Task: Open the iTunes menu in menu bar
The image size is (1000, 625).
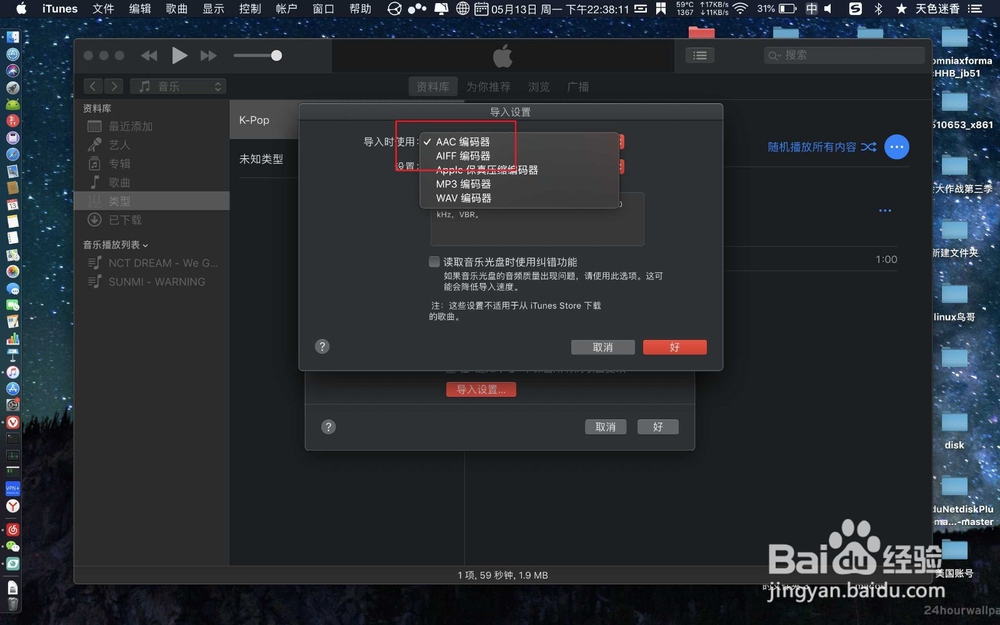Action: point(60,8)
